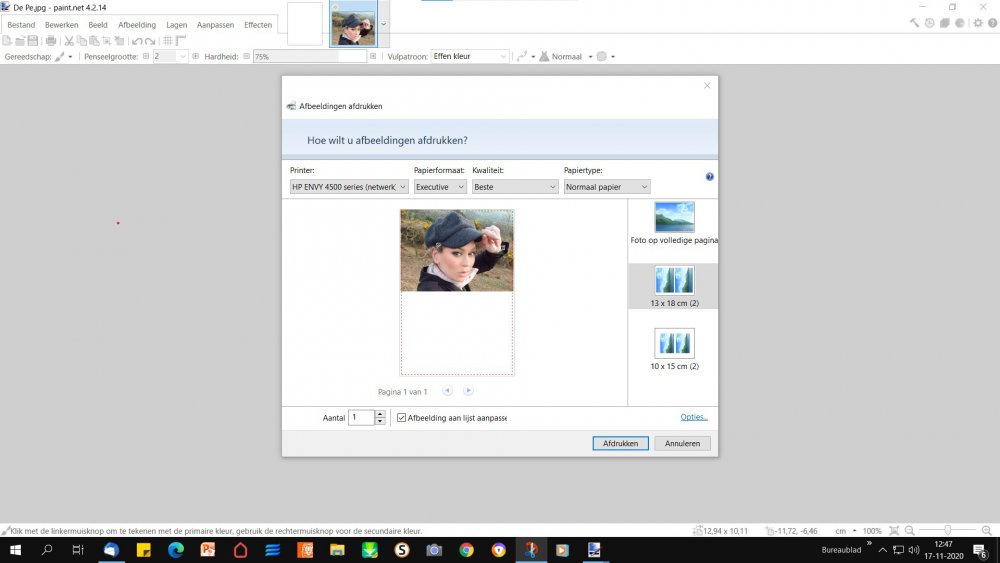Open the tools window icon at top right

click(915, 23)
